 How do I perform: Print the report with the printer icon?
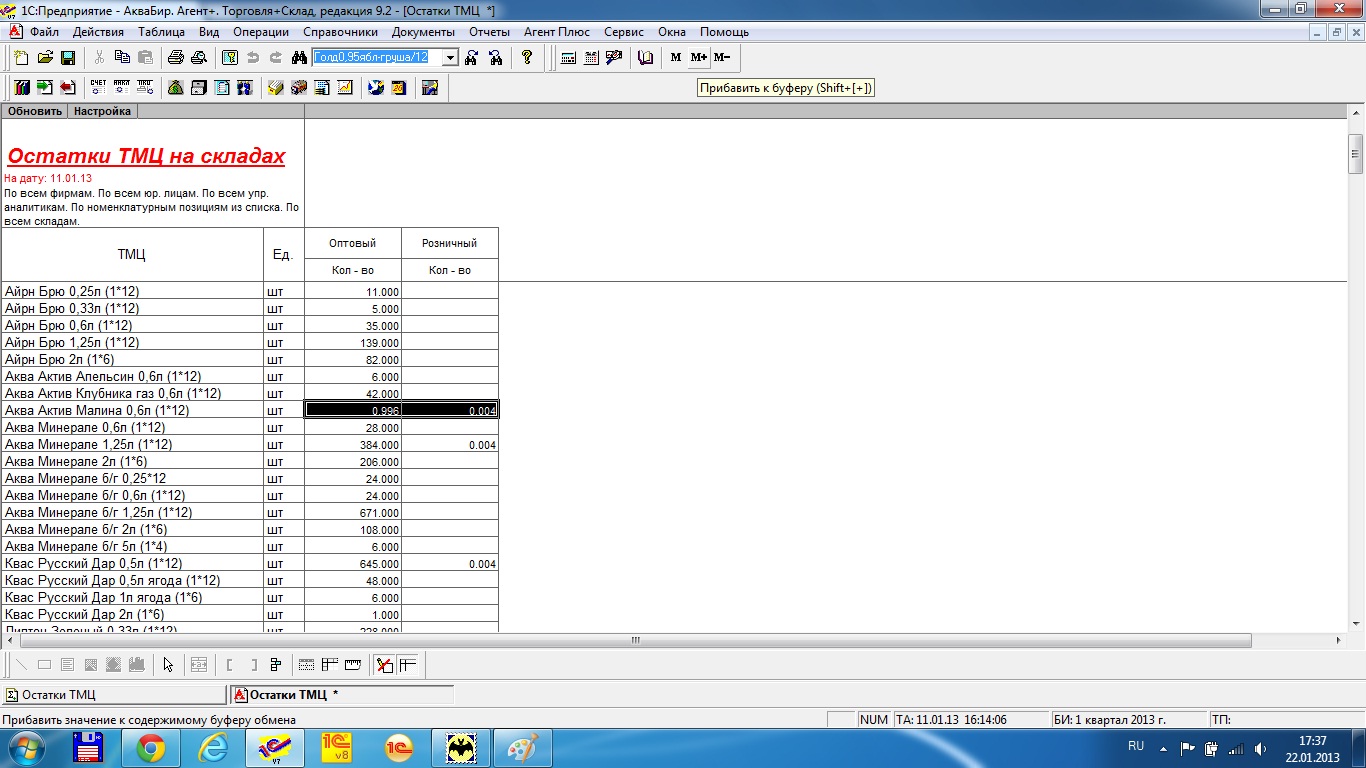coord(176,58)
